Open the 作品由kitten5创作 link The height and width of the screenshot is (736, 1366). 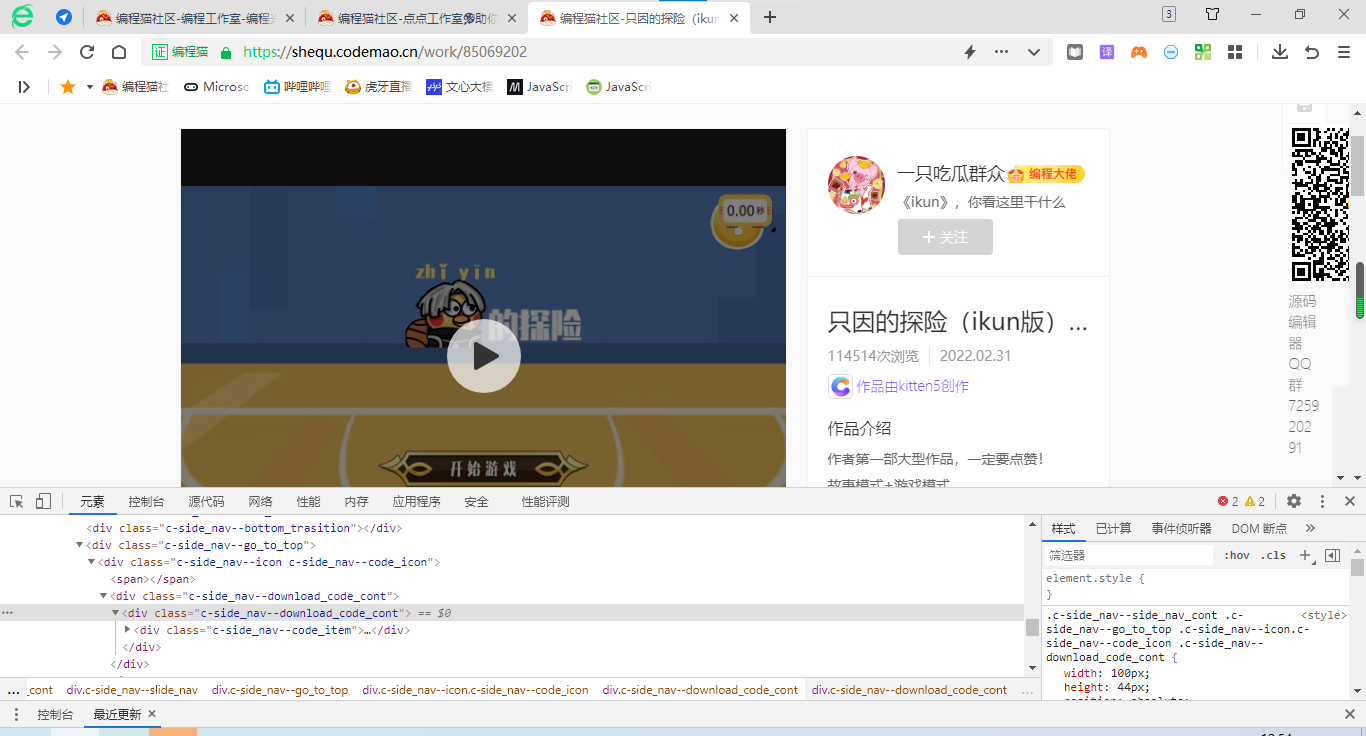(x=912, y=386)
